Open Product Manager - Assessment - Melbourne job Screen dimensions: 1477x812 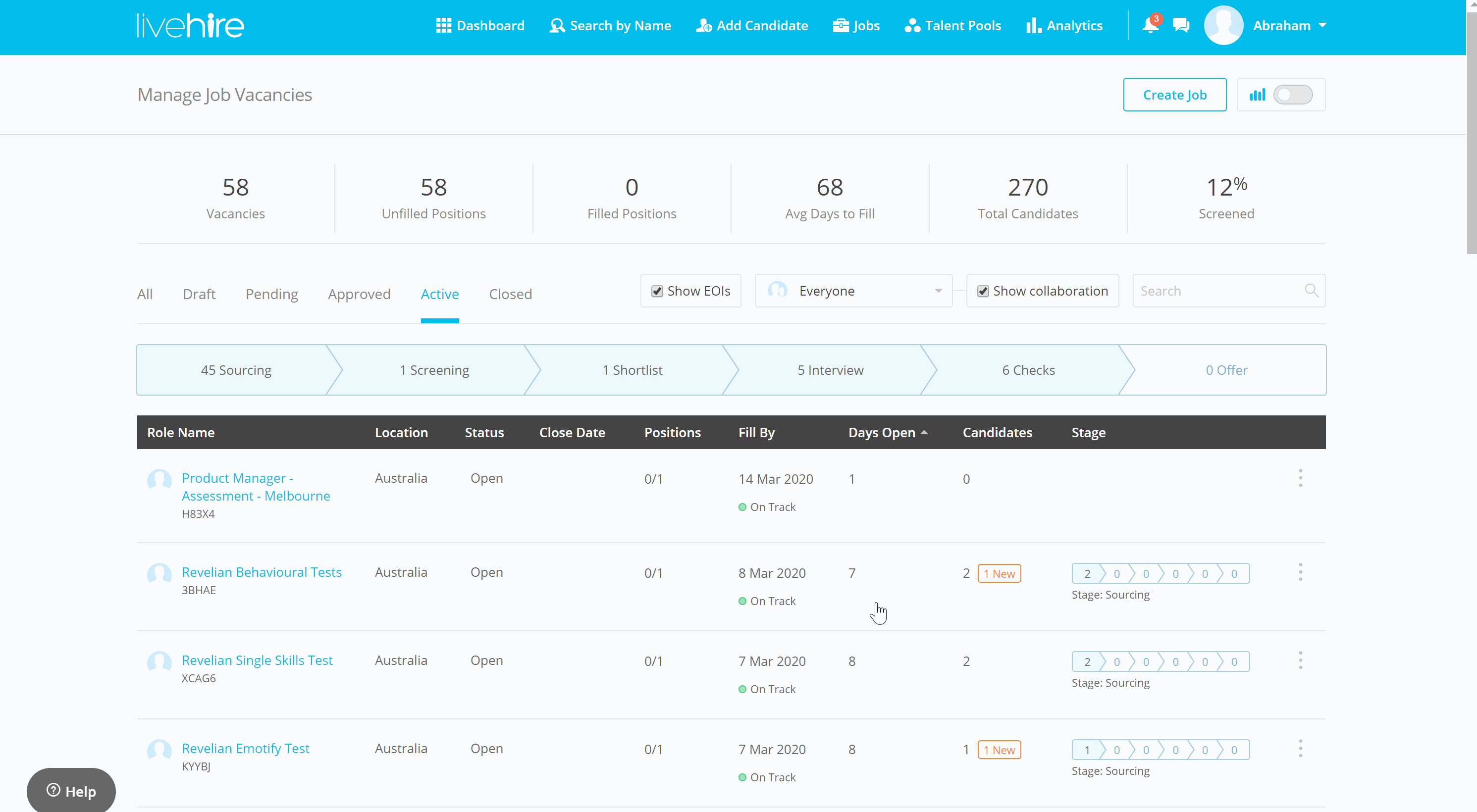pos(256,487)
